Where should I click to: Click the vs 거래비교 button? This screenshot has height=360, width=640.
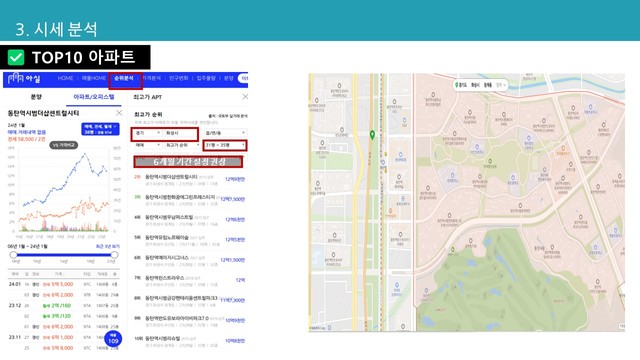click(x=64, y=145)
